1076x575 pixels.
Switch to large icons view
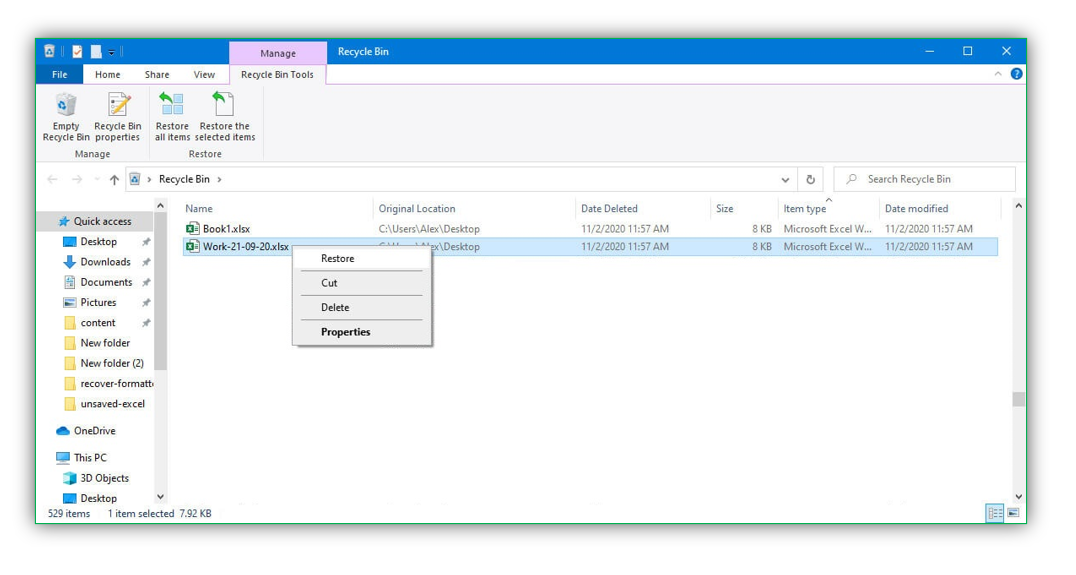click(x=1013, y=513)
